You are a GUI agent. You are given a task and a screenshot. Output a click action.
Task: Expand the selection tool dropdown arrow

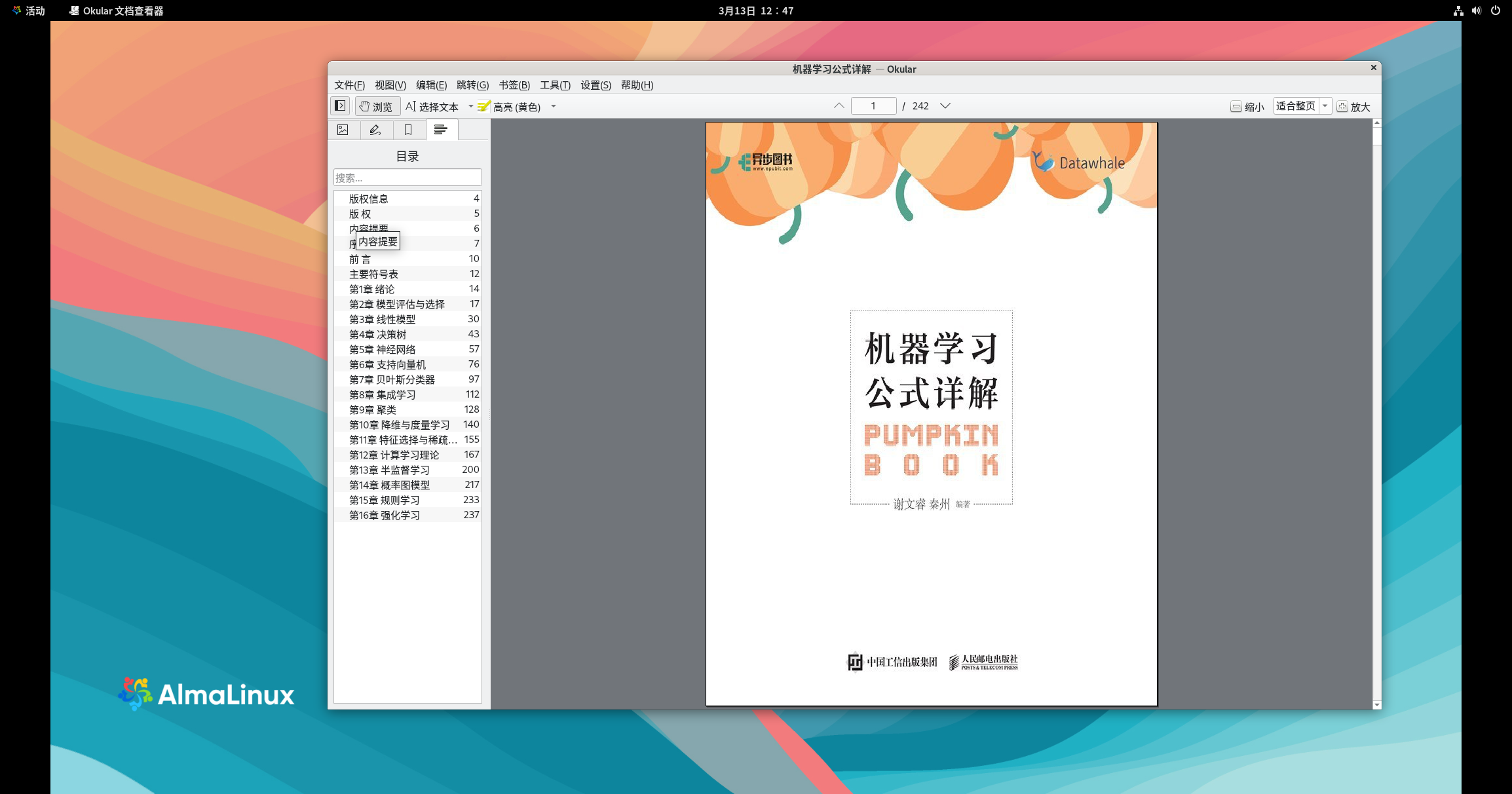[x=470, y=106]
